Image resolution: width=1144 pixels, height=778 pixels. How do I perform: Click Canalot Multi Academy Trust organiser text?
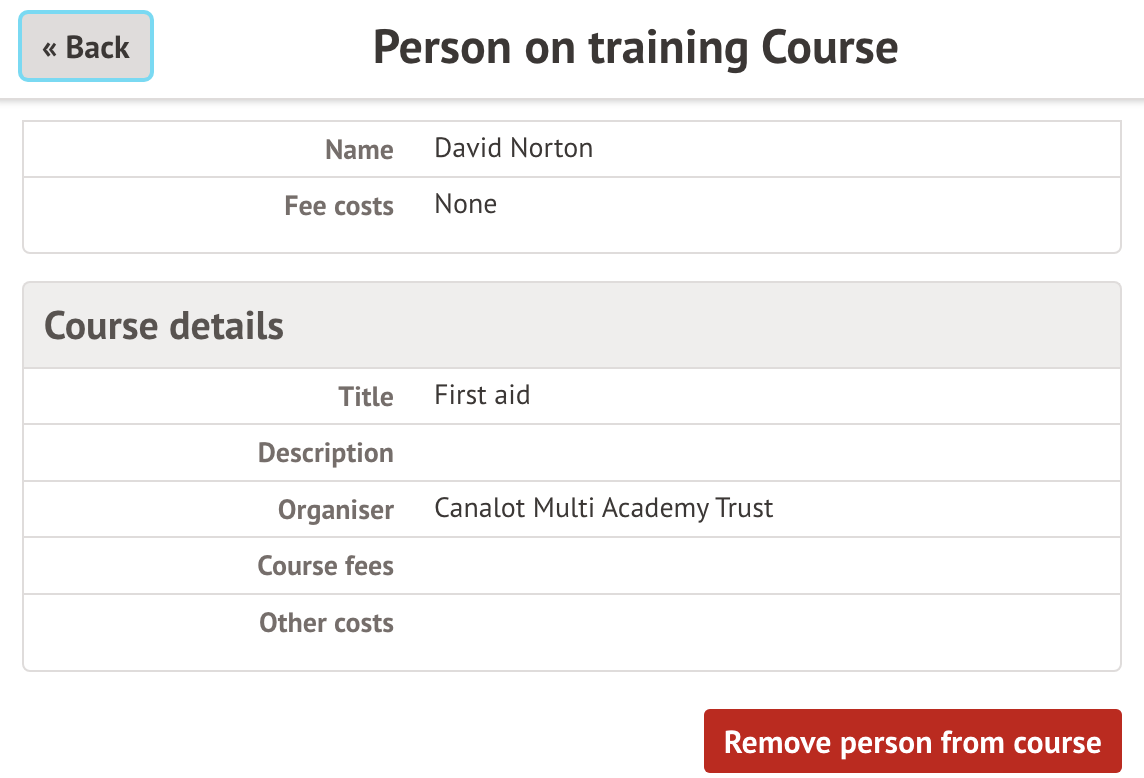[x=603, y=509]
